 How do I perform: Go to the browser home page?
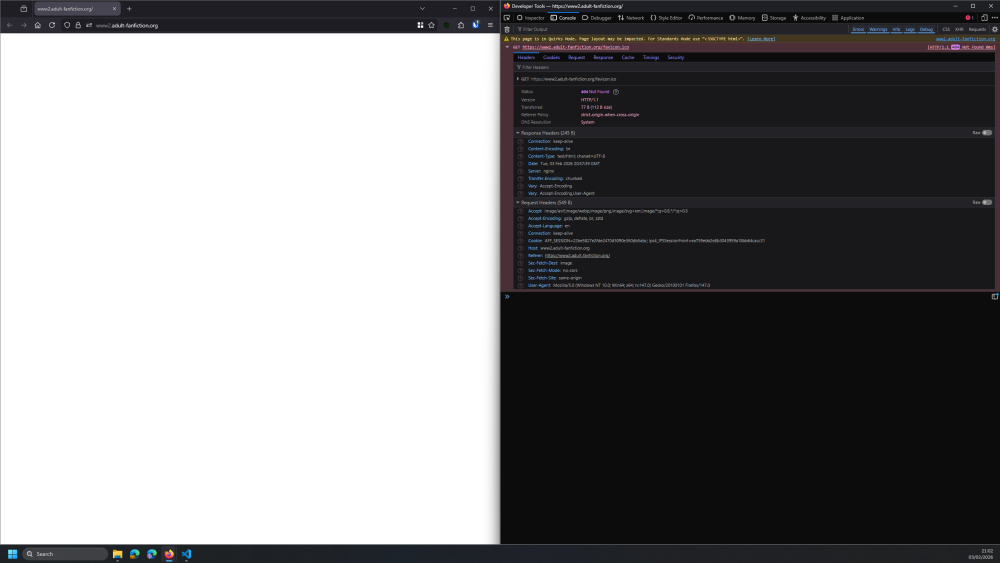(38, 25)
